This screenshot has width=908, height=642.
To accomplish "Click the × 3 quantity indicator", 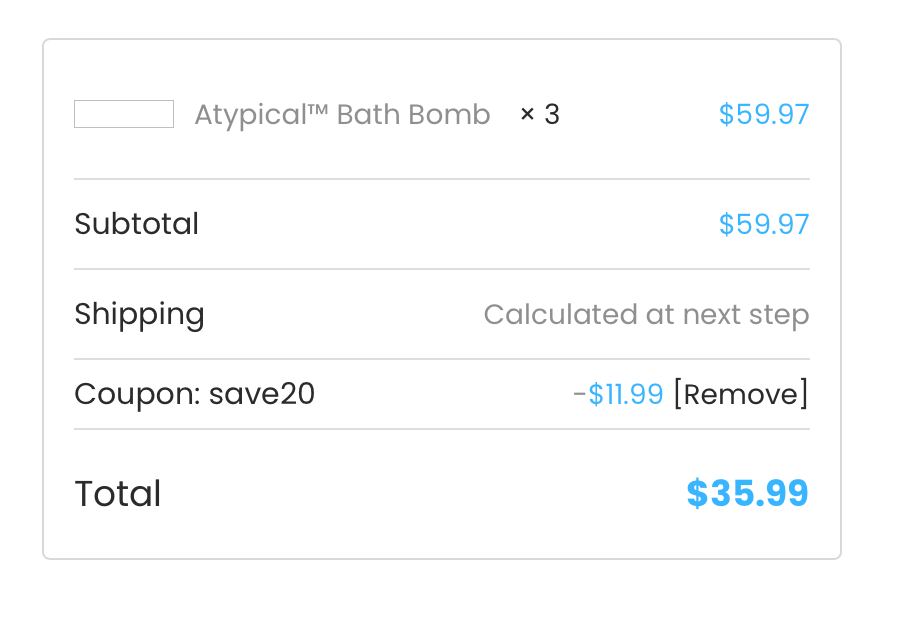I will coord(540,115).
